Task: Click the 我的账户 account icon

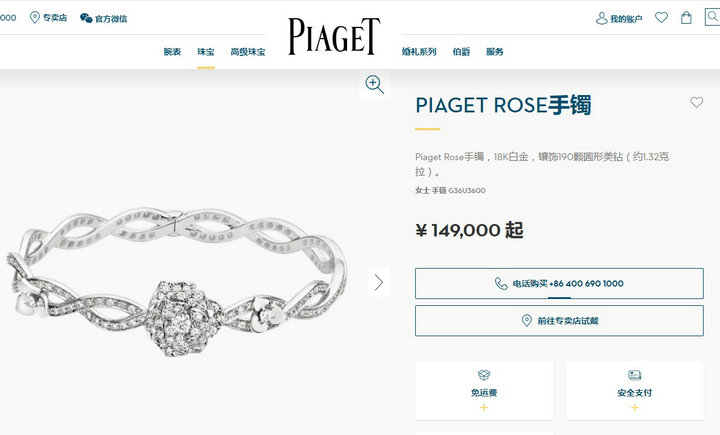Action: pyautogui.click(x=601, y=18)
